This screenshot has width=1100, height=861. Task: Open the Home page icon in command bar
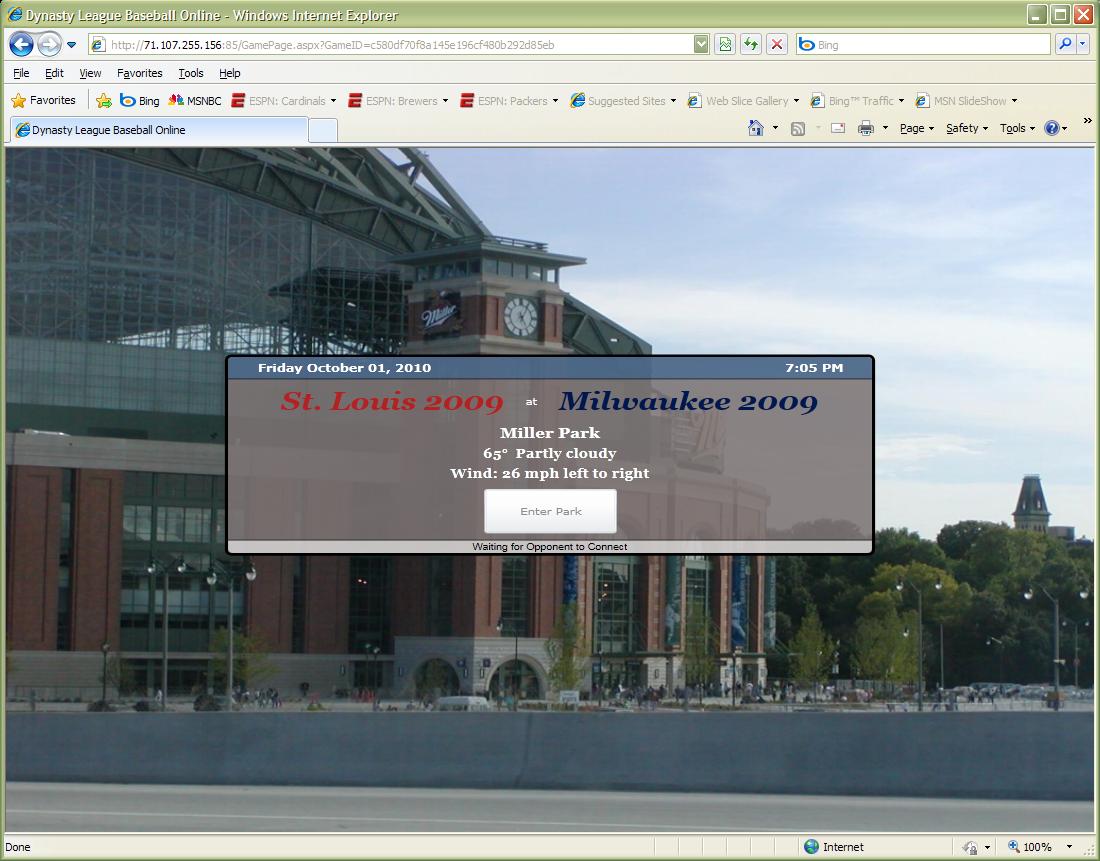pos(757,128)
